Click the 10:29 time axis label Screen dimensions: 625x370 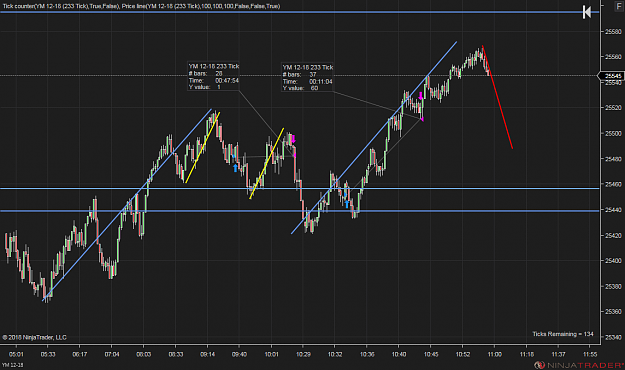click(303, 354)
